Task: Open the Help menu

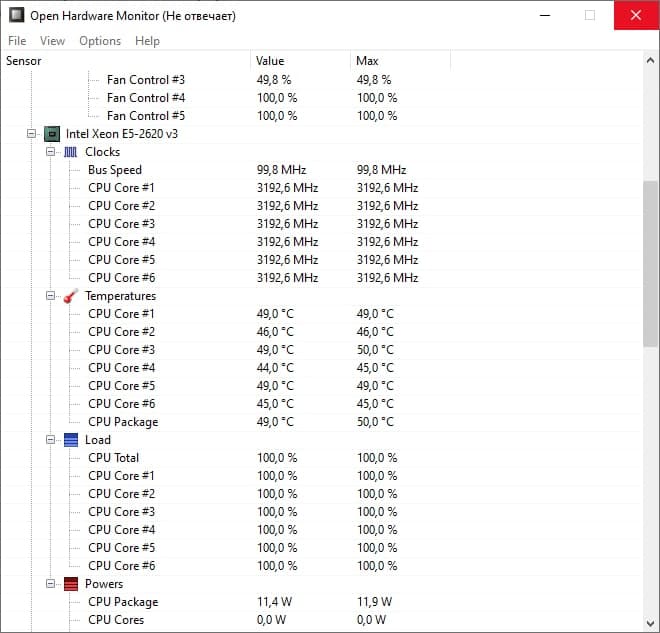Action: click(x=147, y=41)
